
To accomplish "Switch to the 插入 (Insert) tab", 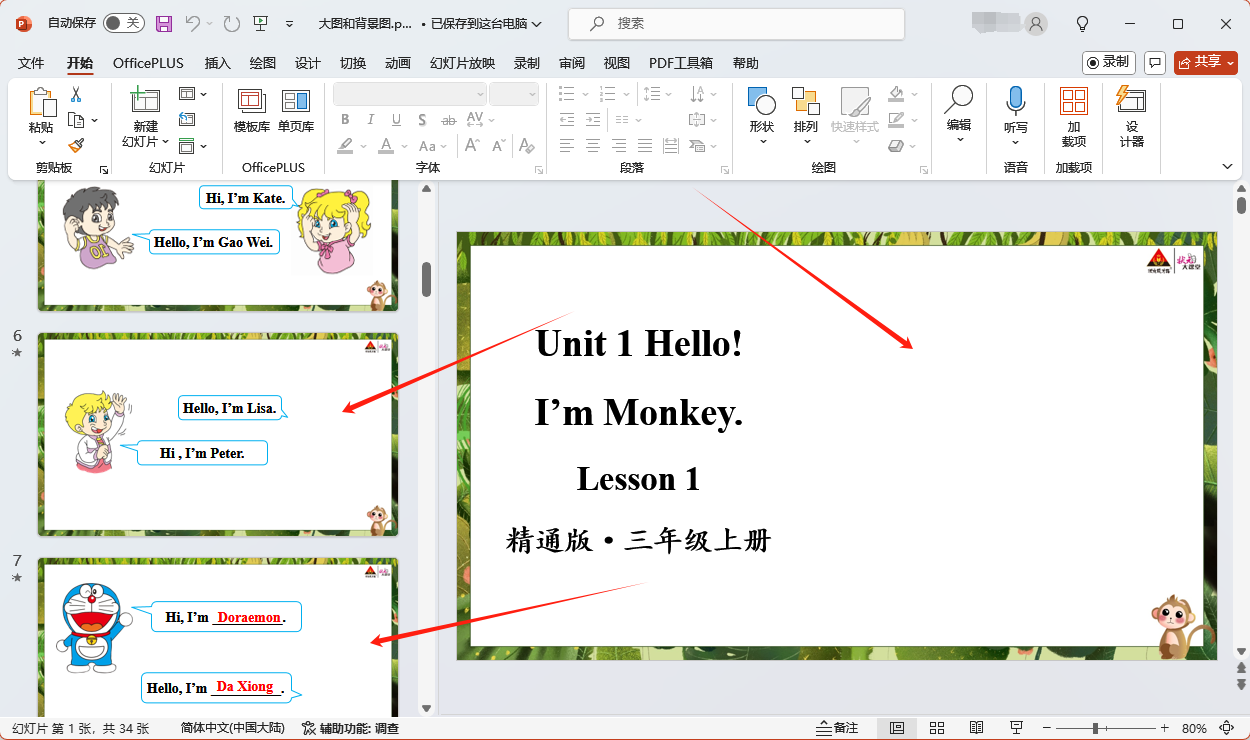I will point(218,62).
